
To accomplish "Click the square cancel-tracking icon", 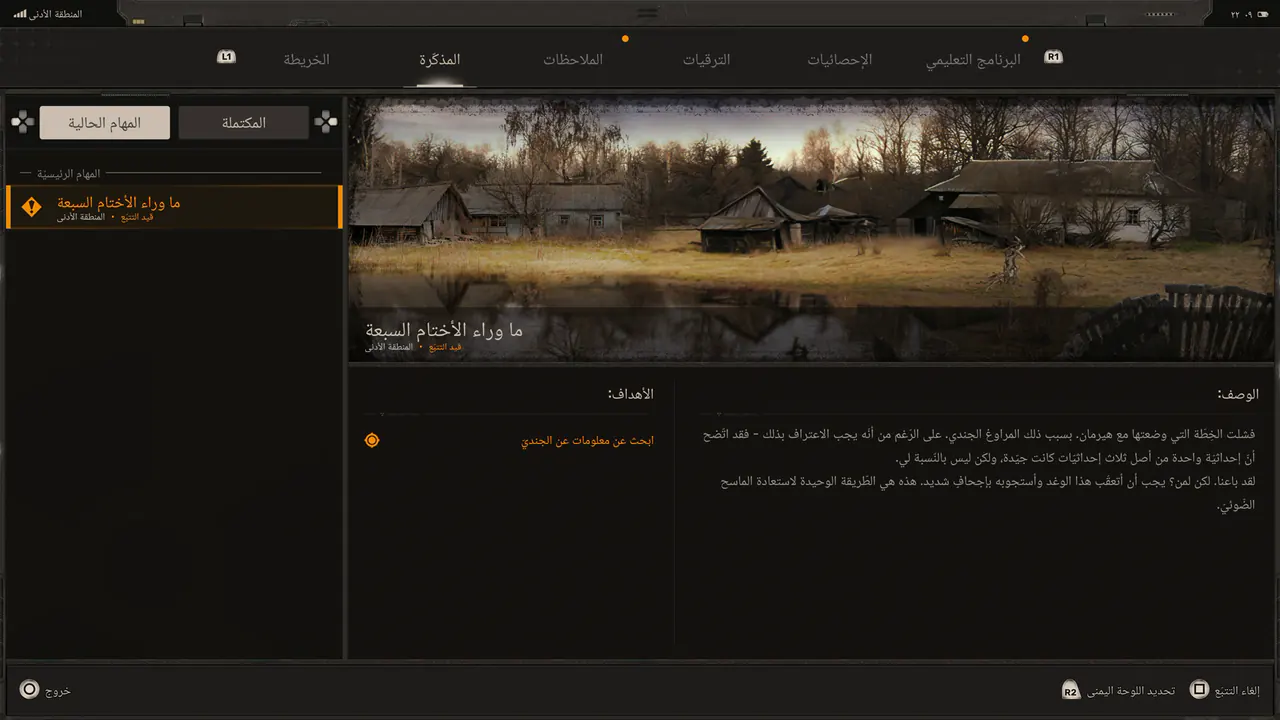I will click(1199, 690).
